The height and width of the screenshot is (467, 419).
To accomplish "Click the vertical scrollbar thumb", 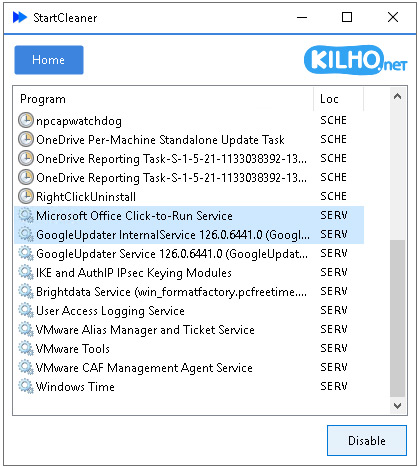I will coord(397,318).
